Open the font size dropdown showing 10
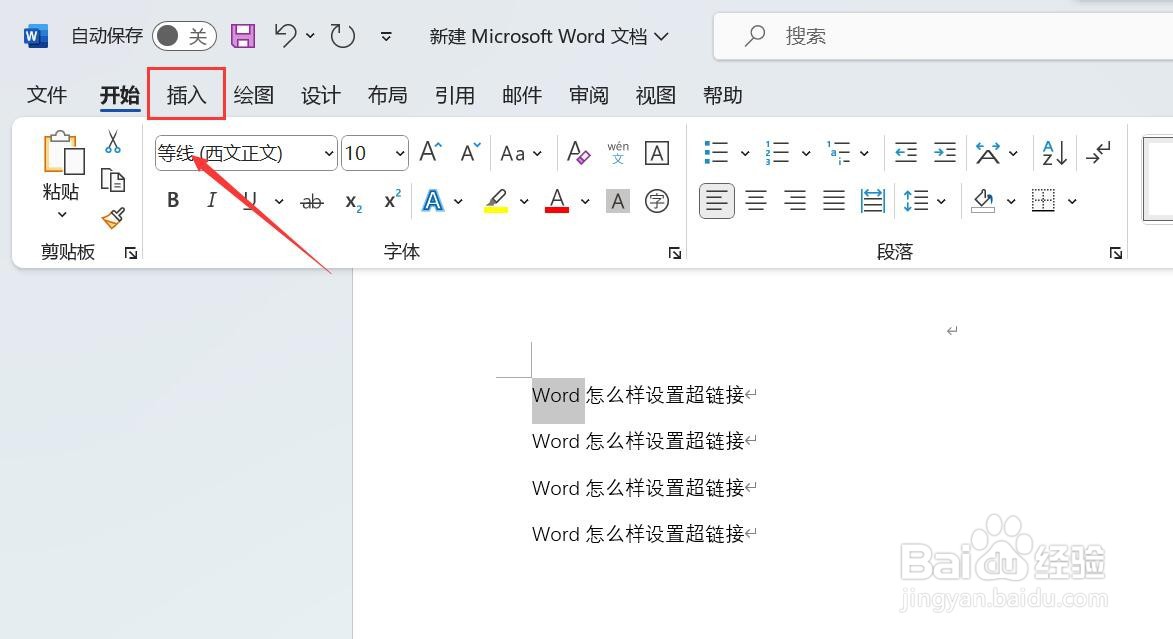The height and width of the screenshot is (639, 1173). 397,153
